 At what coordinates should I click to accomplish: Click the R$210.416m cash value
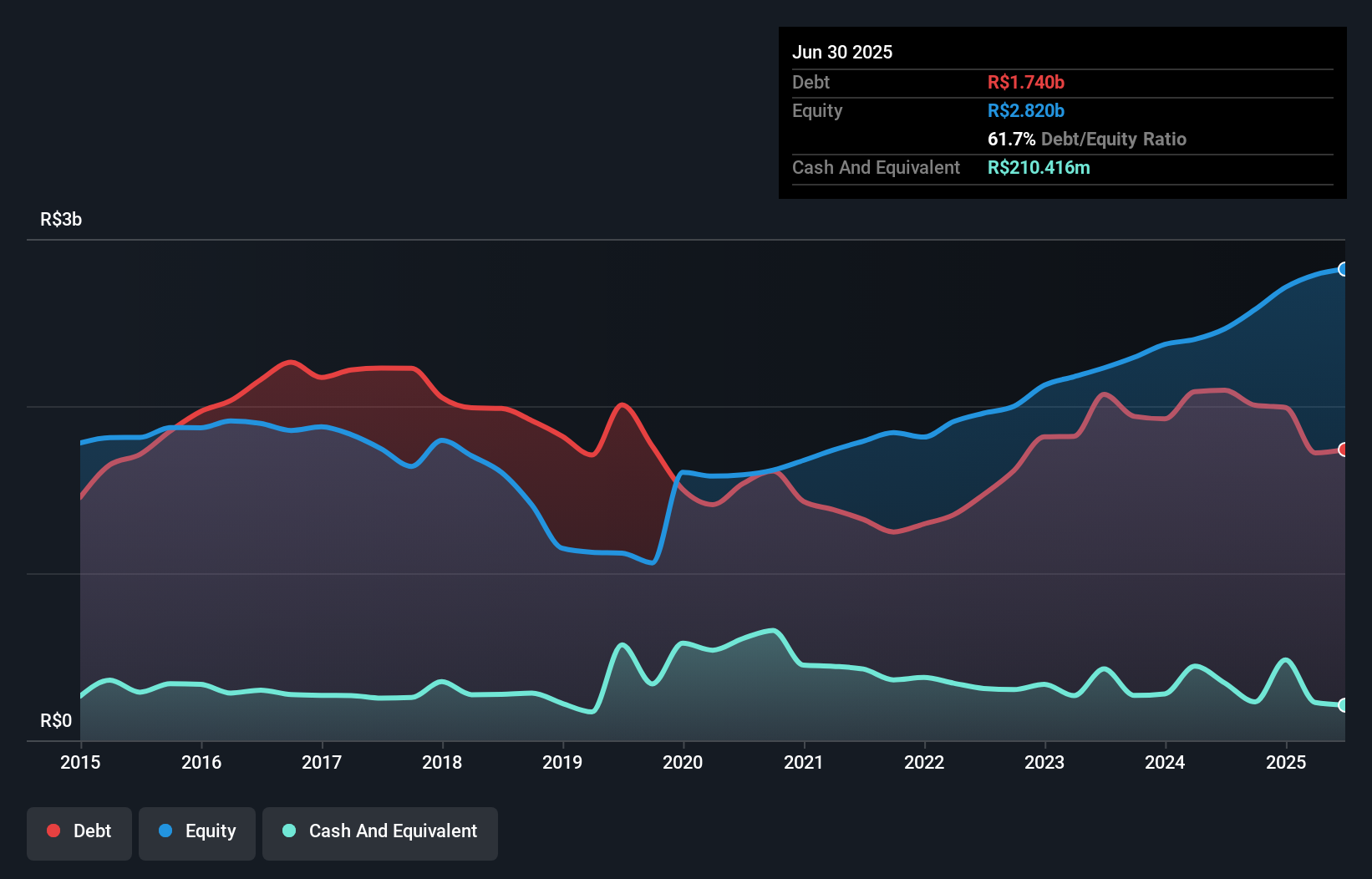point(1039,167)
